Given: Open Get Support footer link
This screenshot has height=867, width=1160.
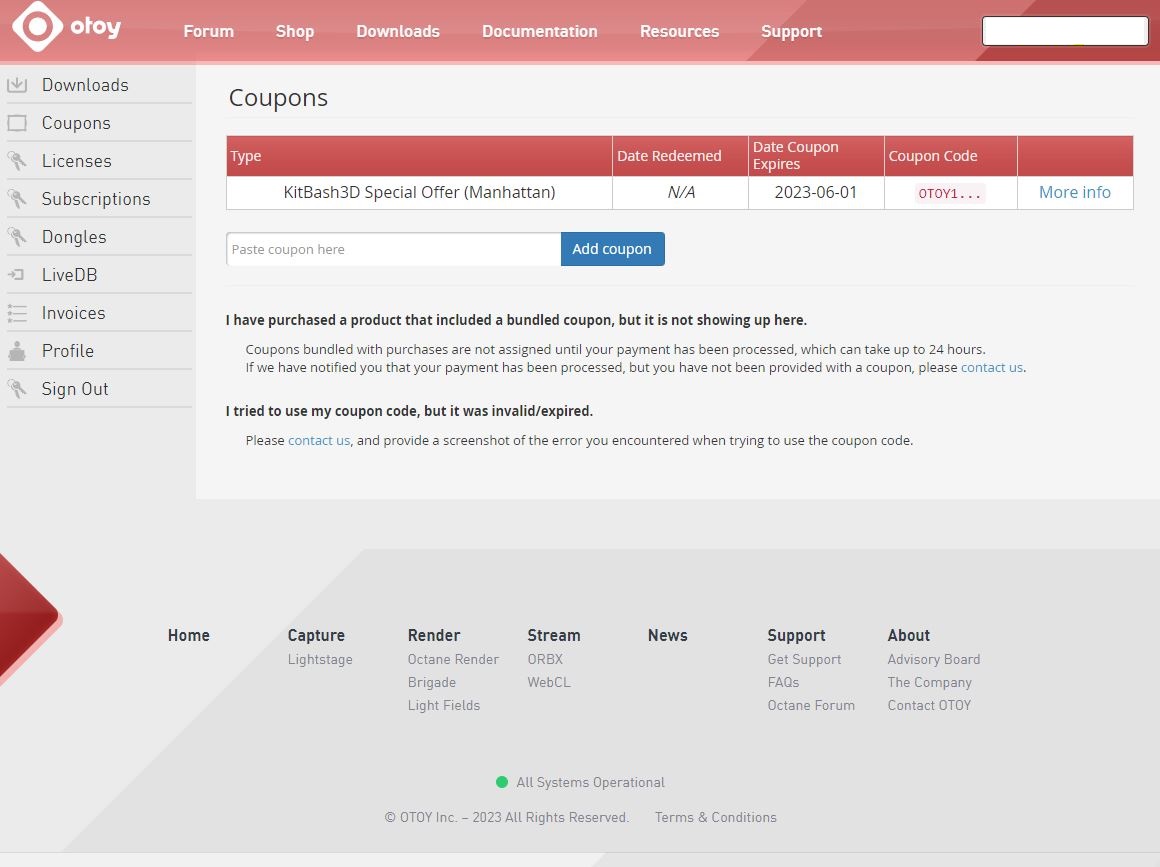Looking at the screenshot, I should coord(804,659).
